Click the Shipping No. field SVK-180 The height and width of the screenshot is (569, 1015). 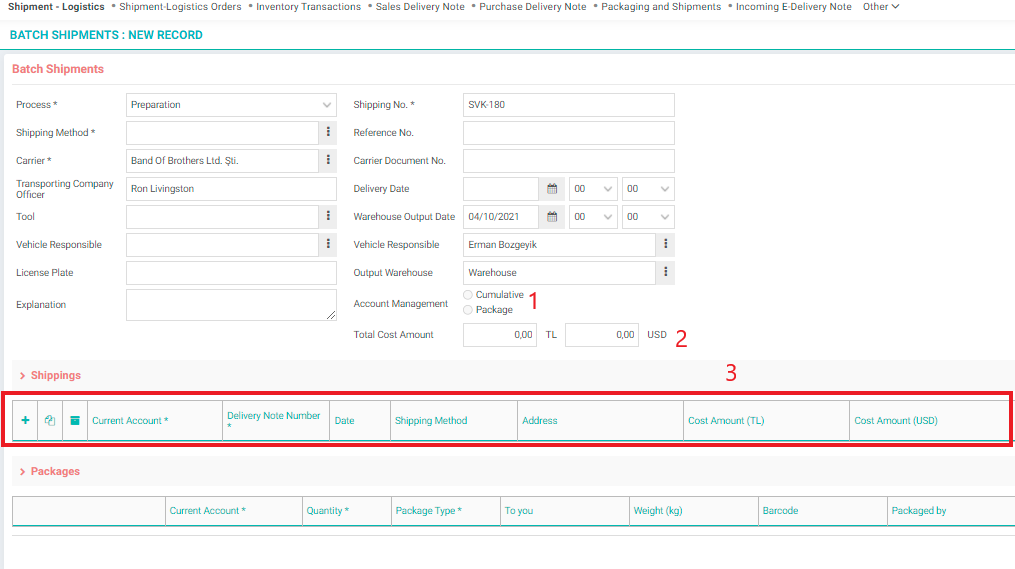point(568,105)
